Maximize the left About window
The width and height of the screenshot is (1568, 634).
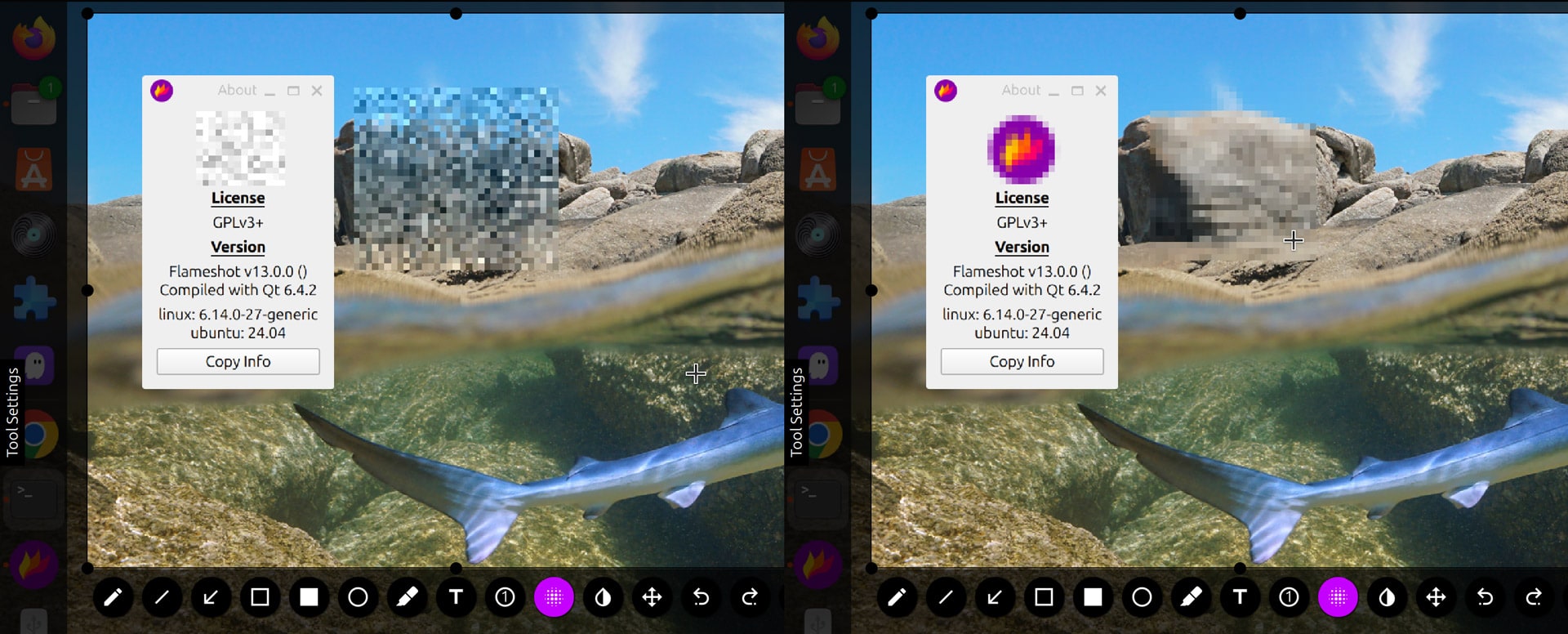[x=293, y=91]
